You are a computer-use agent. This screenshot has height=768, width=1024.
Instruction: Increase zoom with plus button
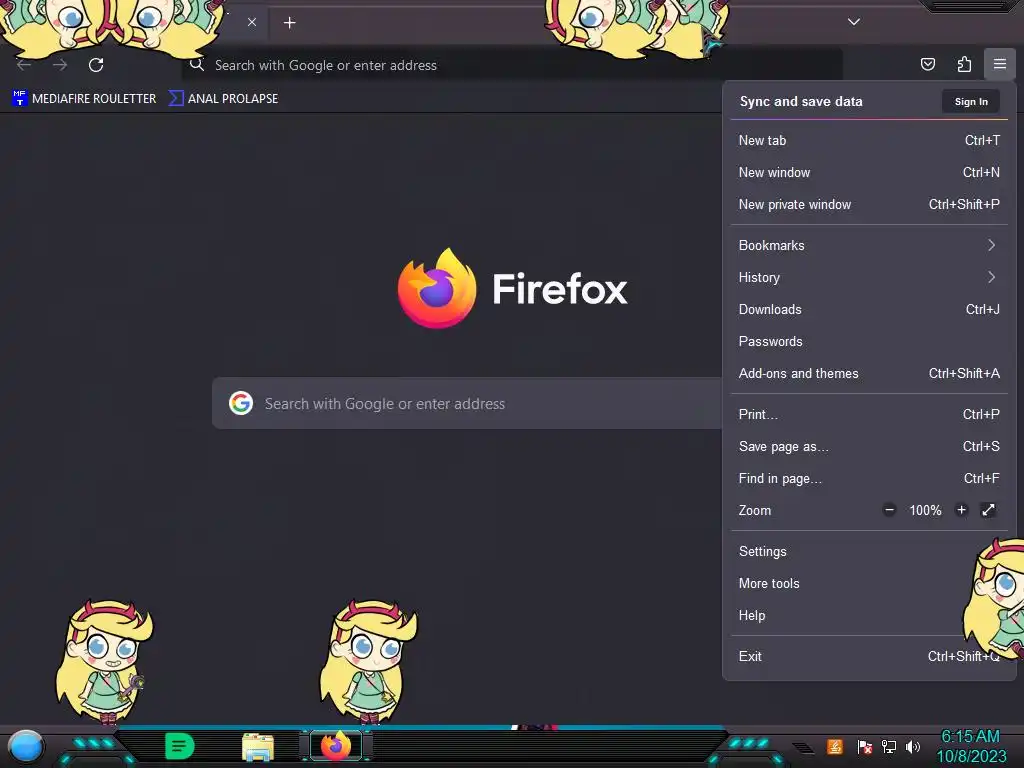(x=961, y=510)
